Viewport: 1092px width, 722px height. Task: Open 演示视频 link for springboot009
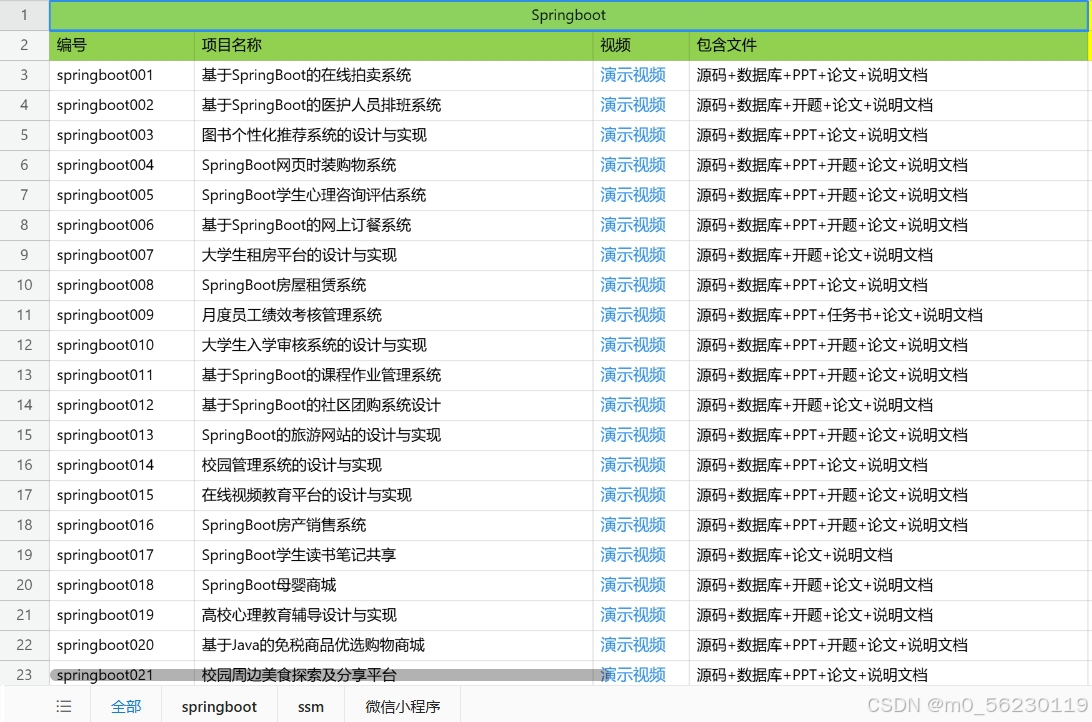point(633,315)
